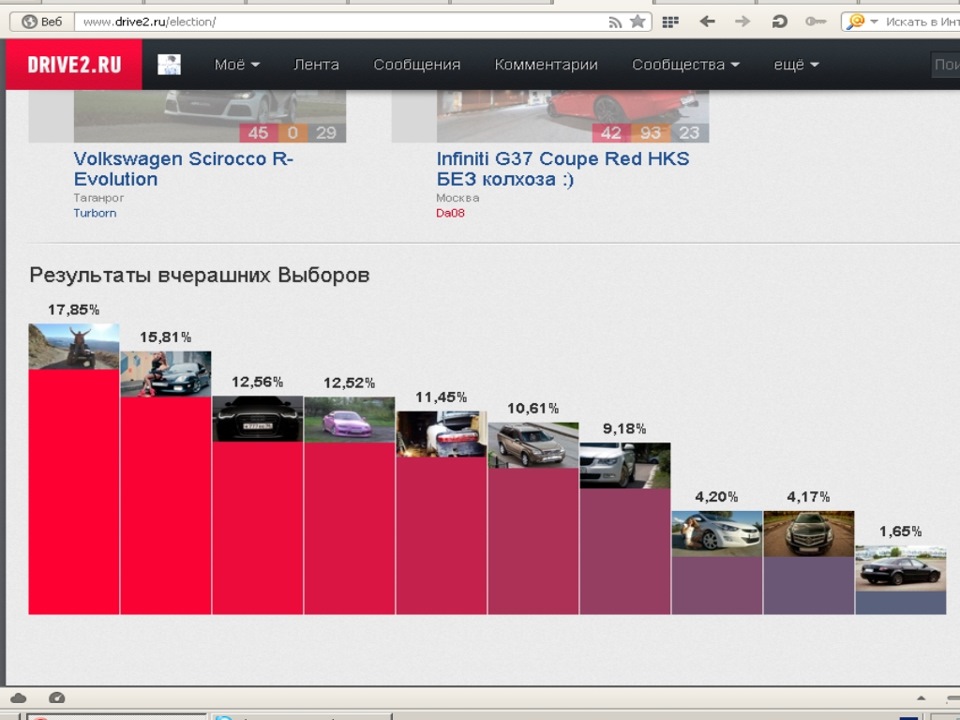The height and width of the screenshot is (720, 960).
Task: Click the Infiniti G37 car thumbnail
Action: [573, 110]
